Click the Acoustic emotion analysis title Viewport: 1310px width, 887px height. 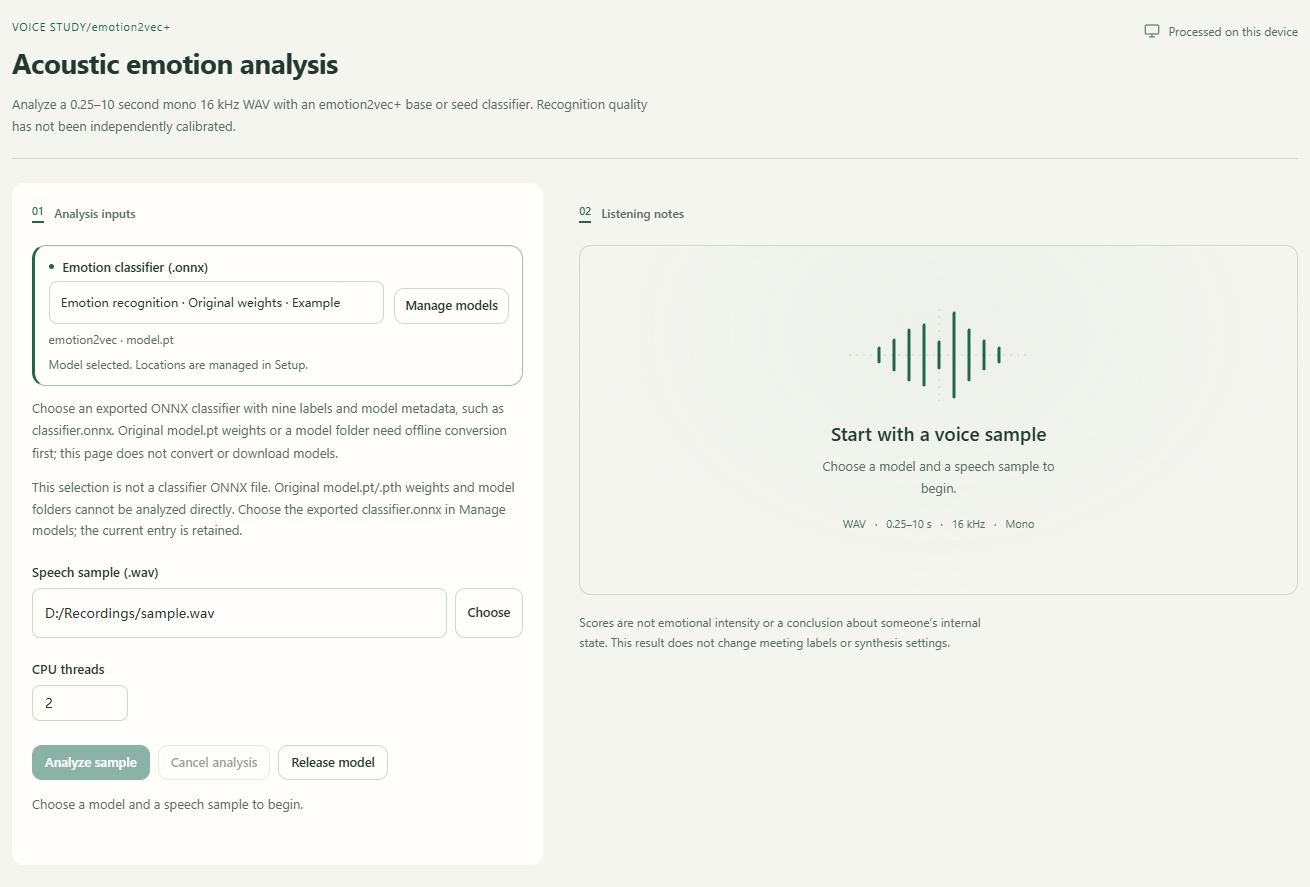pos(175,65)
